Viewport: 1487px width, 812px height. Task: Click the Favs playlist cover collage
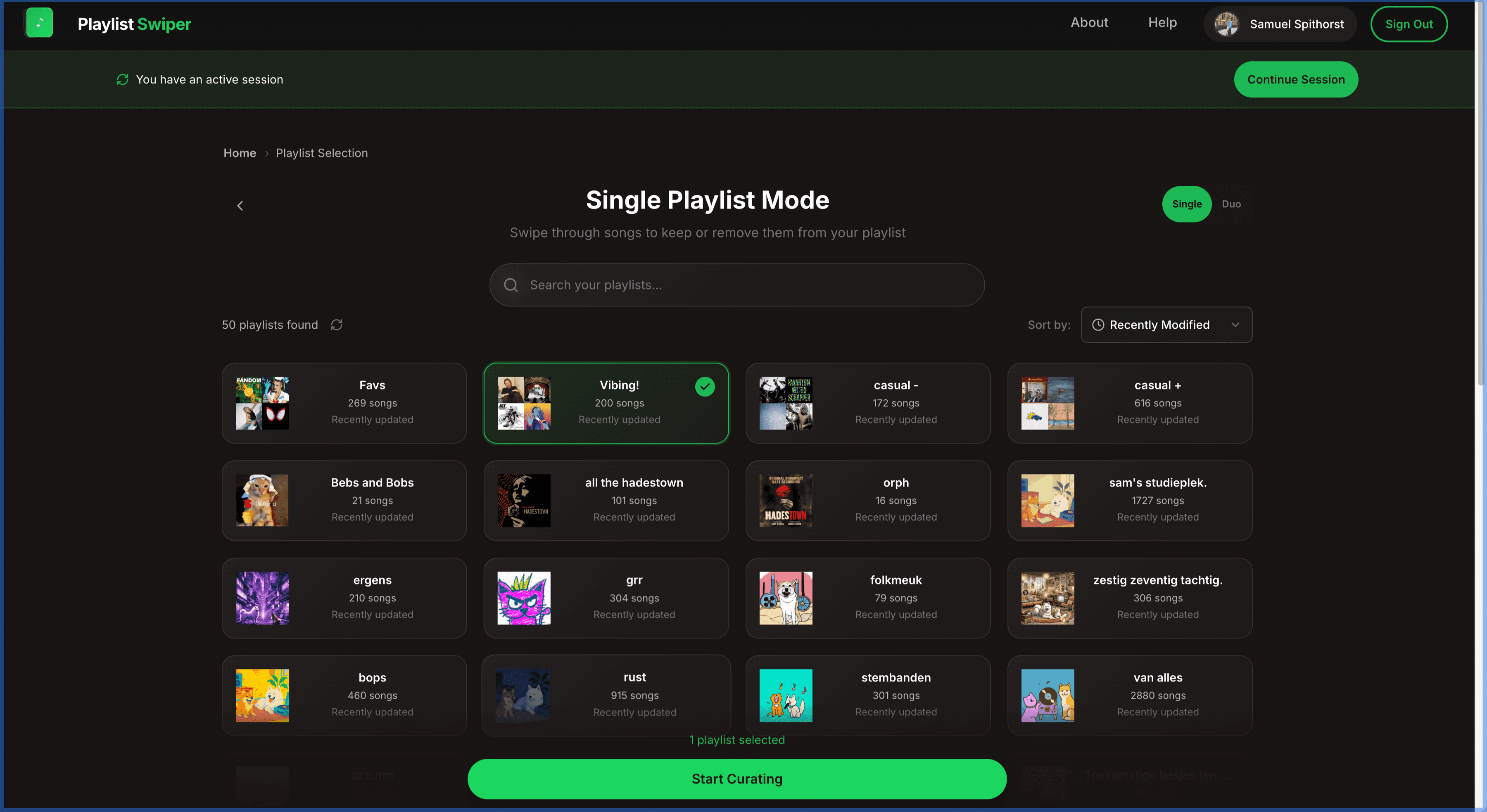pos(262,403)
